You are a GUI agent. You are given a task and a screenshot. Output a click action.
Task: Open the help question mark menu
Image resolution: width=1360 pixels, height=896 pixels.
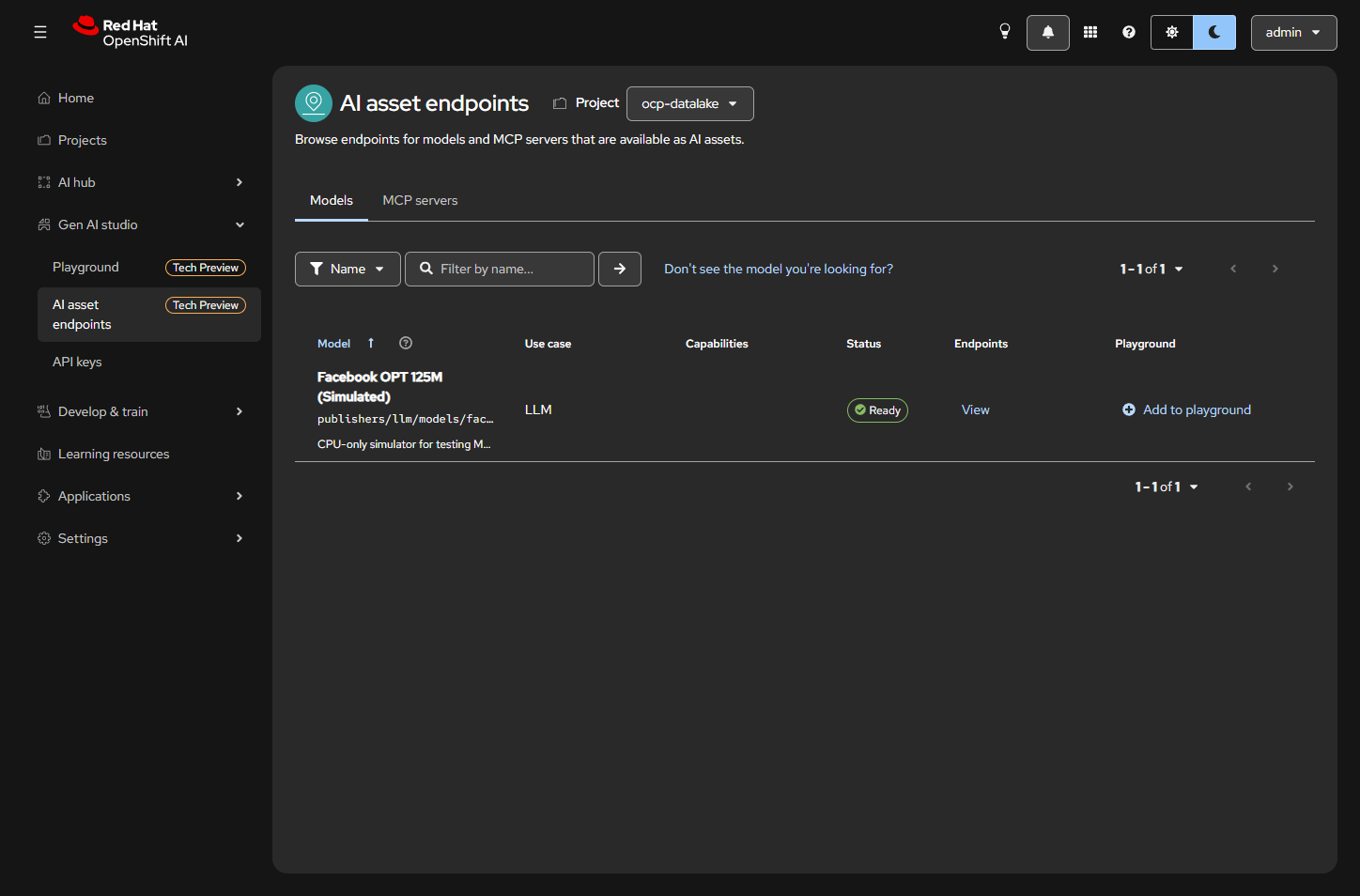(1129, 32)
